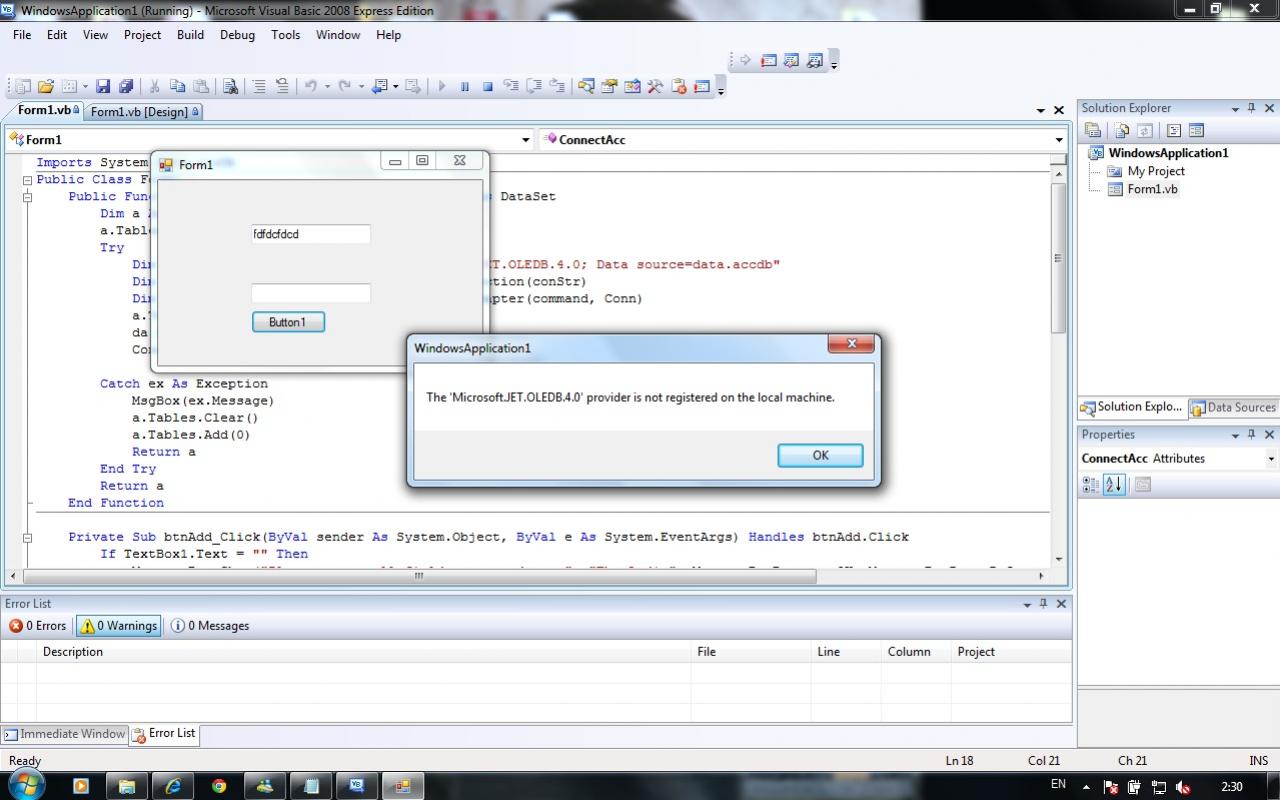Click the Toolbox wrench icon
1280x800 pixels.
[x=656, y=86]
